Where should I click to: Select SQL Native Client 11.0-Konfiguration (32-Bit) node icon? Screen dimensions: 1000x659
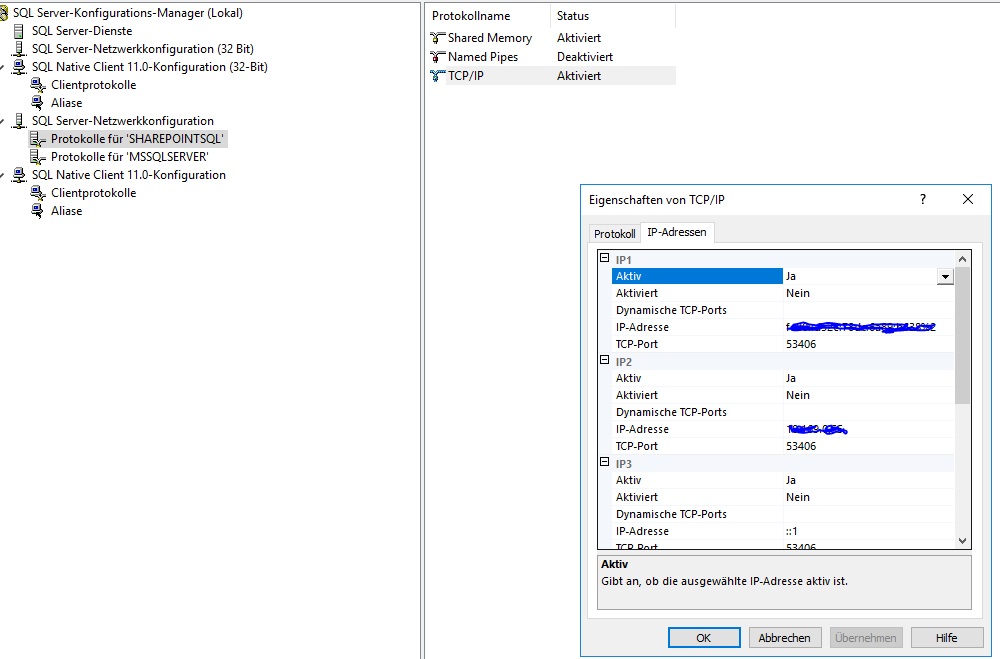(19, 66)
